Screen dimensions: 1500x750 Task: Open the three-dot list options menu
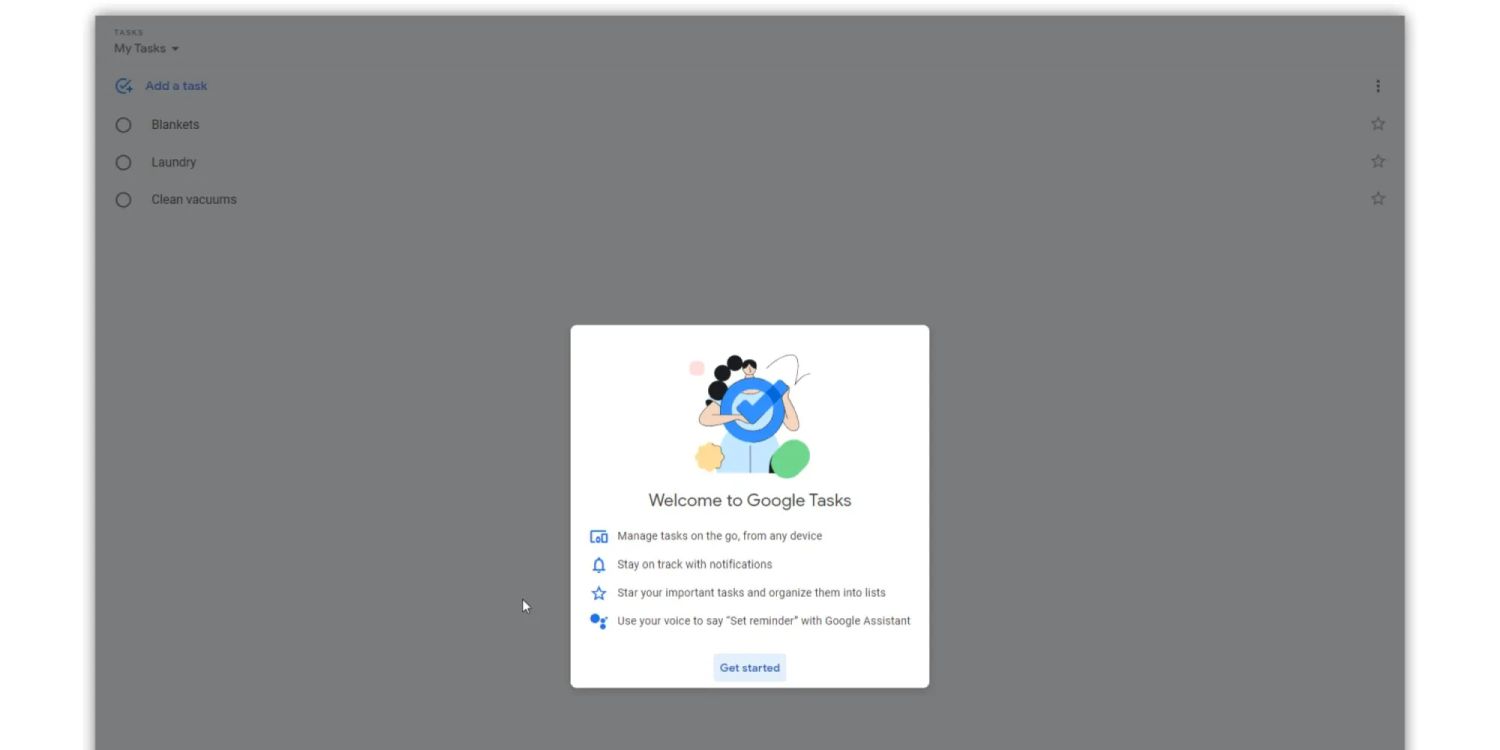(x=1377, y=86)
